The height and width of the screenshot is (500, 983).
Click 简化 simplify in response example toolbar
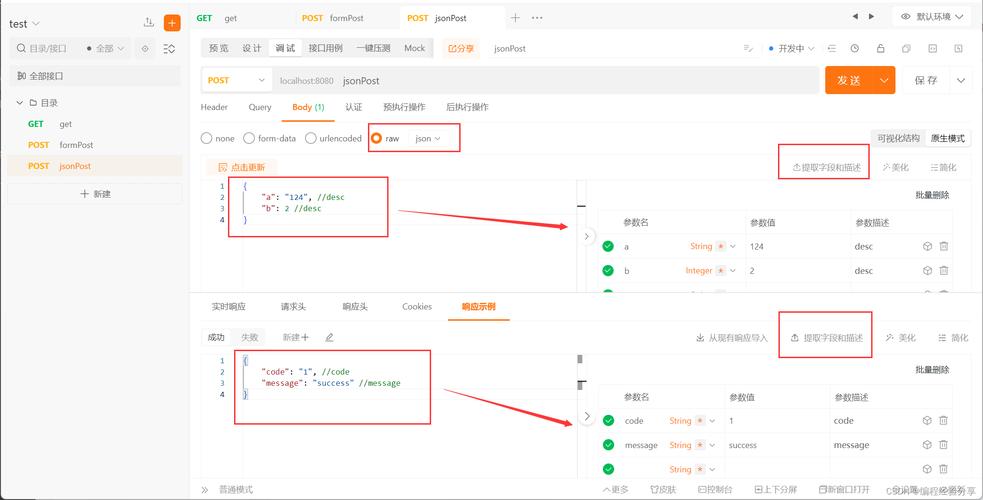coord(953,338)
